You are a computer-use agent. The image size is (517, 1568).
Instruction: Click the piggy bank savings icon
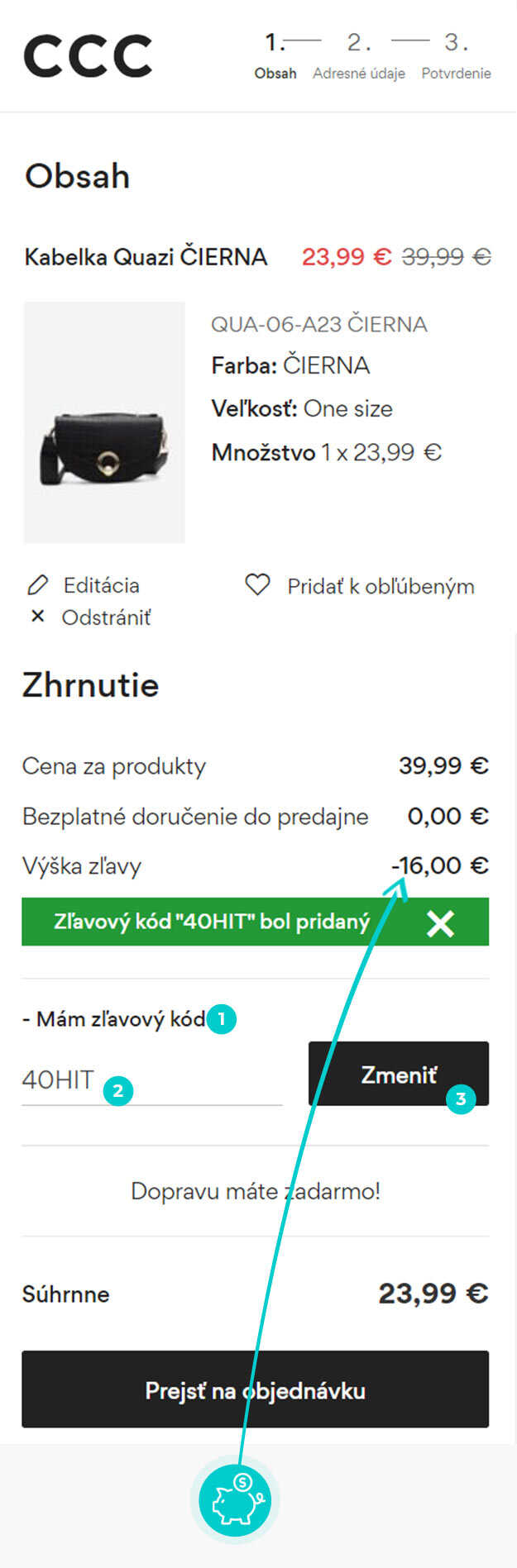236,1499
